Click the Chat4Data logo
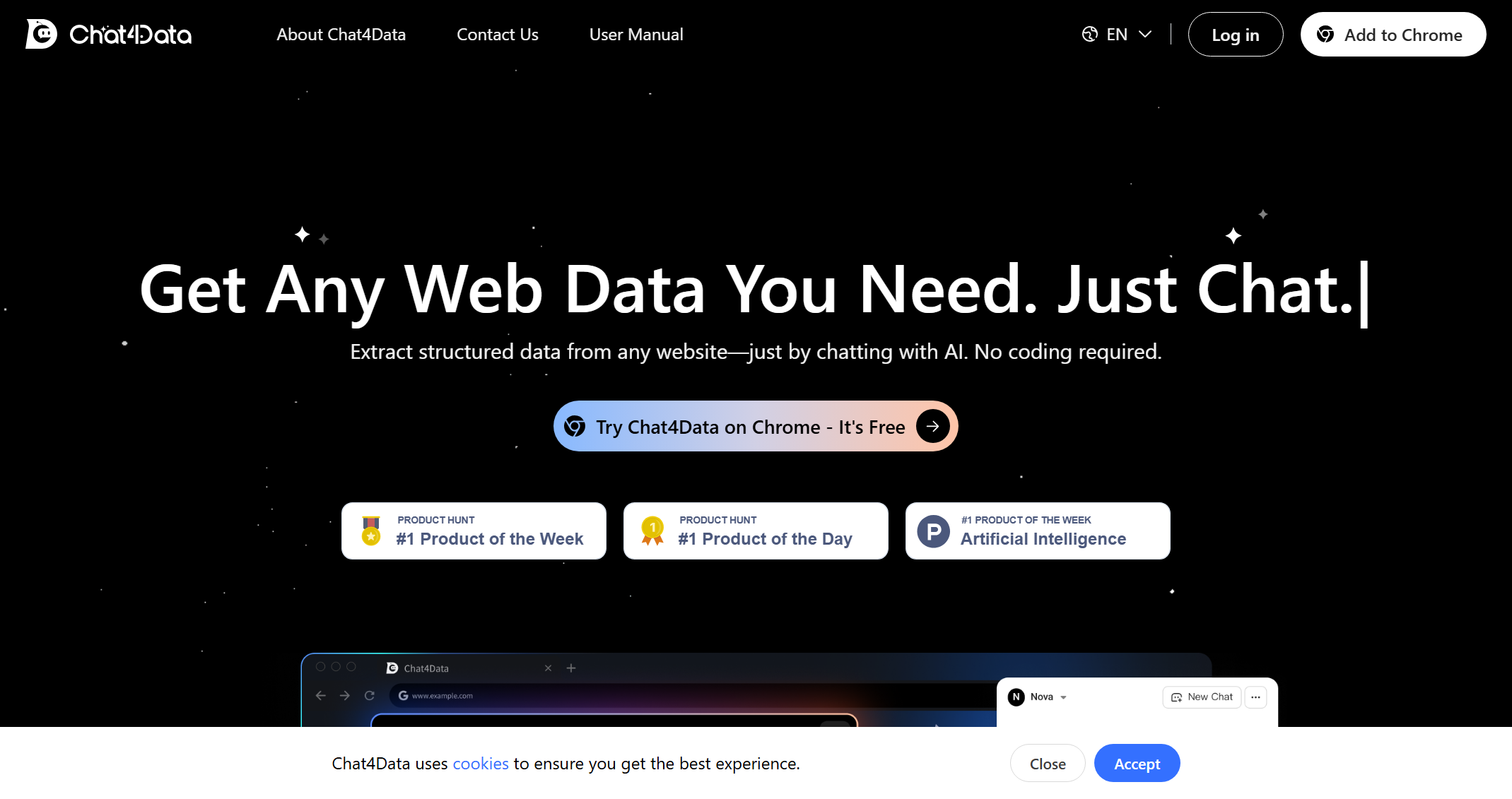The image size is (1512, 799). pyautogui.click(x=108, y=34)
